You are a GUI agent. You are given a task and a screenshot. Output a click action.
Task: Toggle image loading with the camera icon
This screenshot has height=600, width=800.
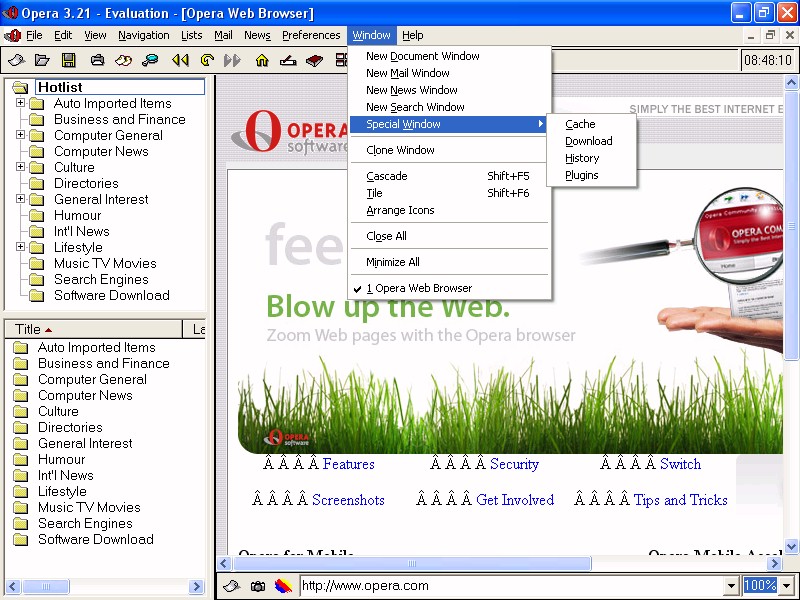coord(258,586)
